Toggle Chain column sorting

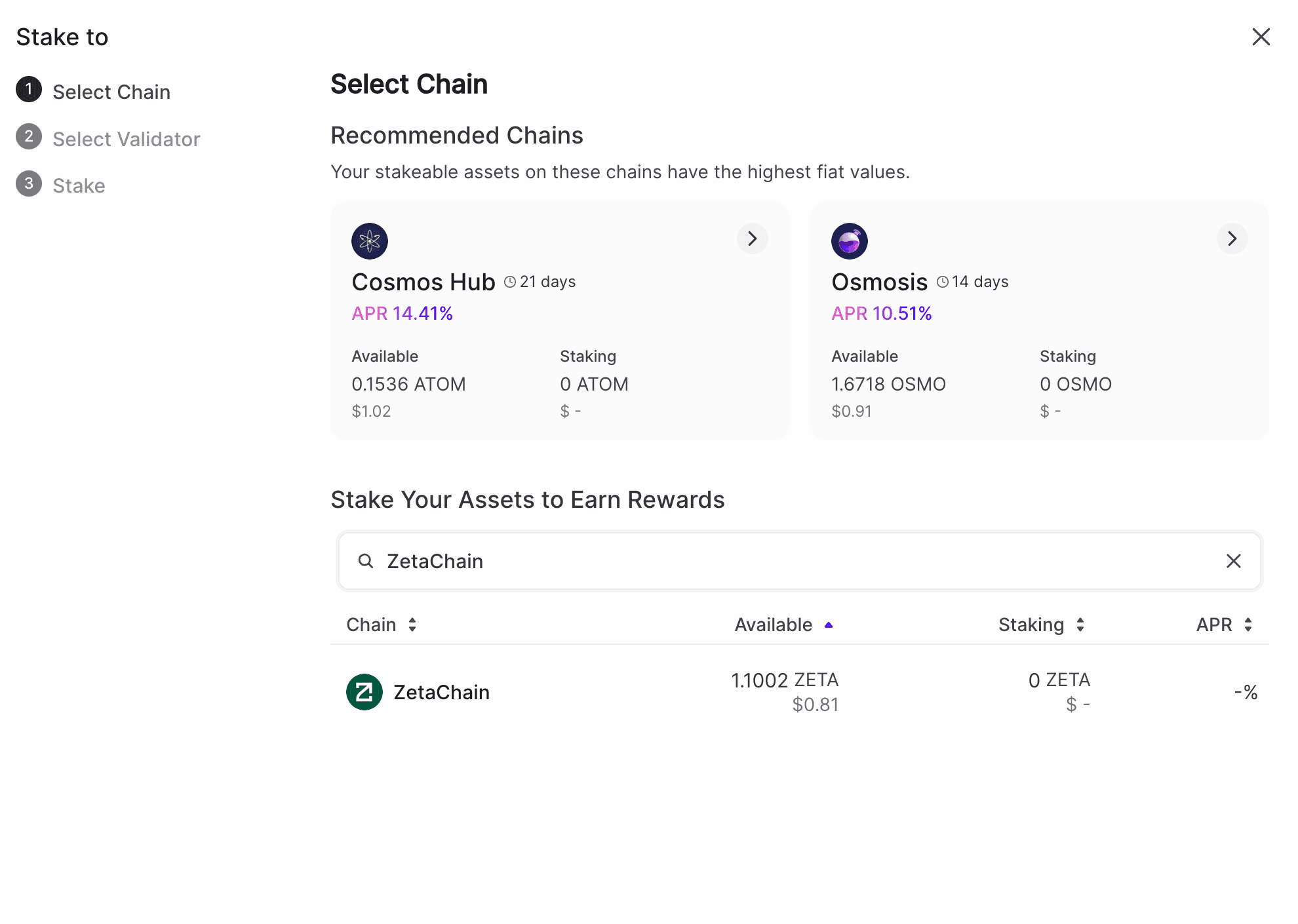coord(413,625)
